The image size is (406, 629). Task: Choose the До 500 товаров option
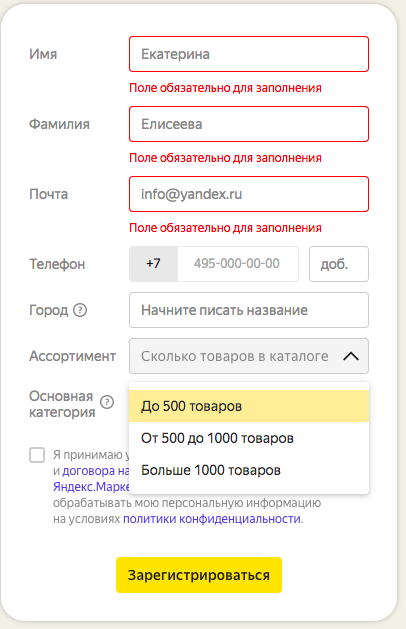[x=249, y=406]
